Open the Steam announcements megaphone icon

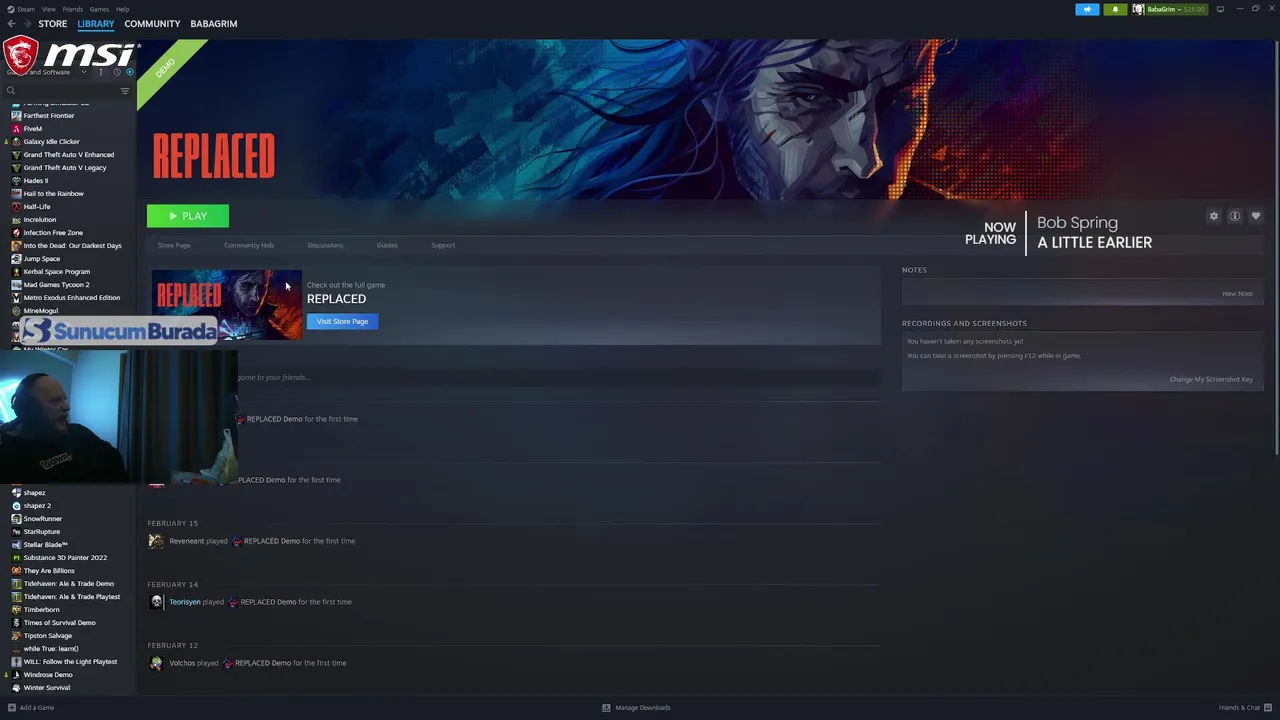(1087, 9)
